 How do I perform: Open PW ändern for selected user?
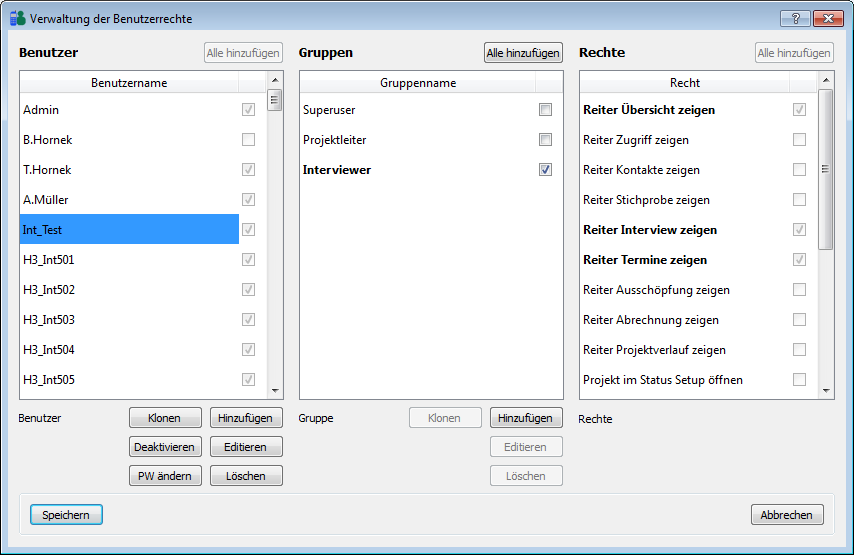coord(165,476)
